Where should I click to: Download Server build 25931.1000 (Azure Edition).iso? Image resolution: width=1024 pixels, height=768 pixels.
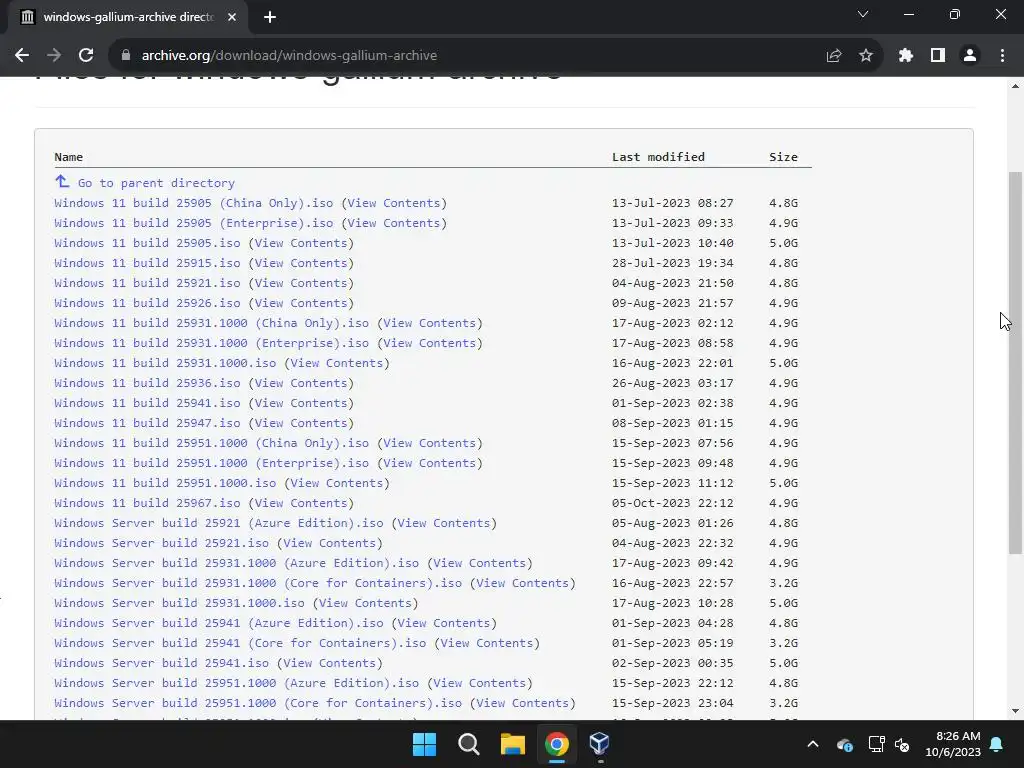pos(236,563)
